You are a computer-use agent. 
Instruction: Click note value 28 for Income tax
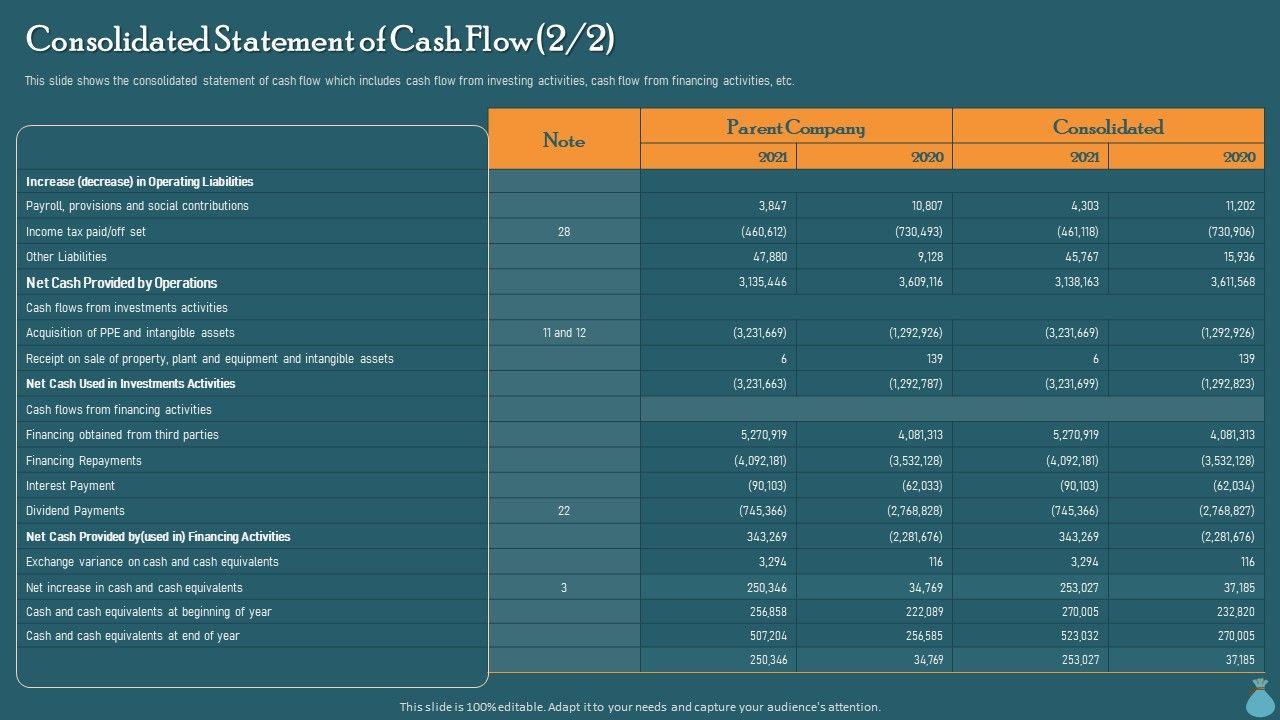(564, 232)
